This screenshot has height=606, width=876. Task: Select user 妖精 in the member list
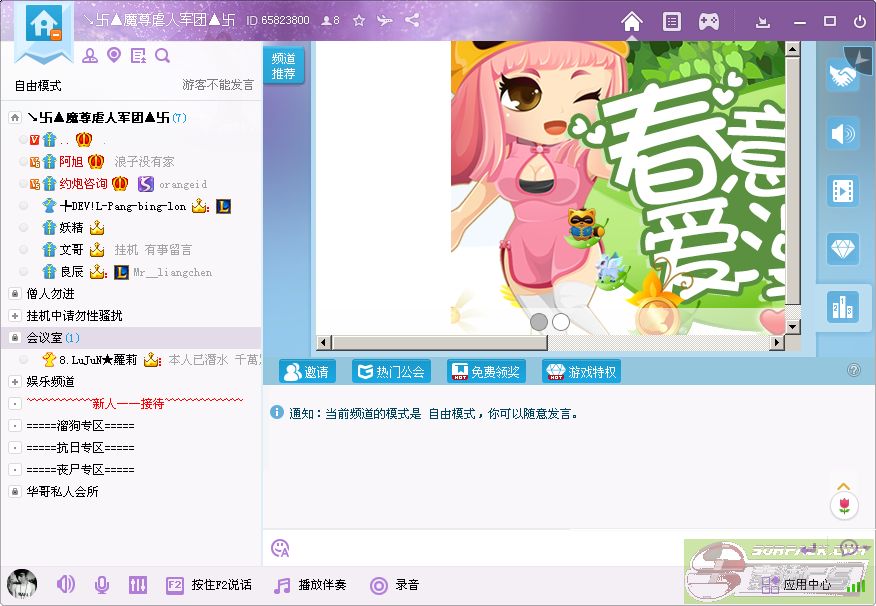71,228
